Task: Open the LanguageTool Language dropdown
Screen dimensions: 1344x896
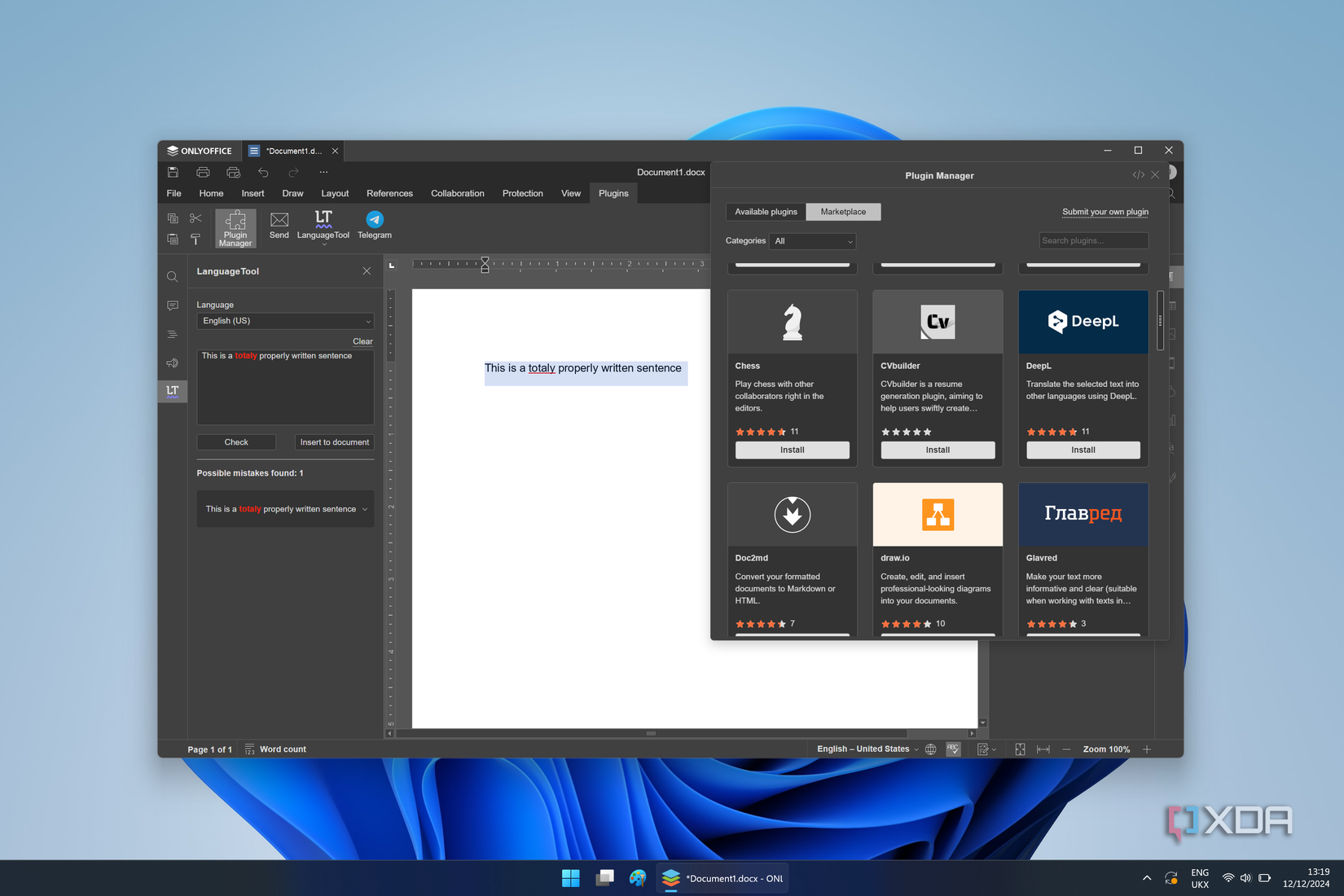Action: (x=285, y=321)
